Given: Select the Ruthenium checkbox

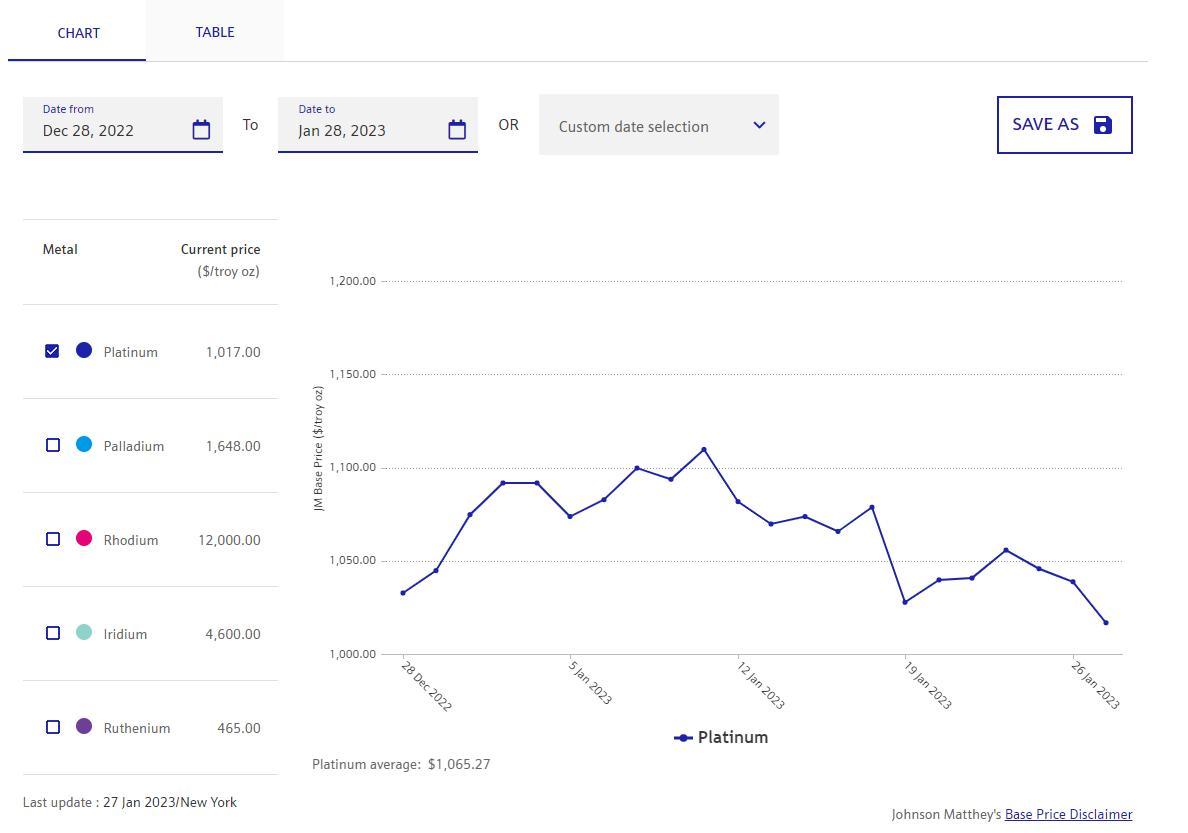Looking at the screenshot, I should [53, 727].
